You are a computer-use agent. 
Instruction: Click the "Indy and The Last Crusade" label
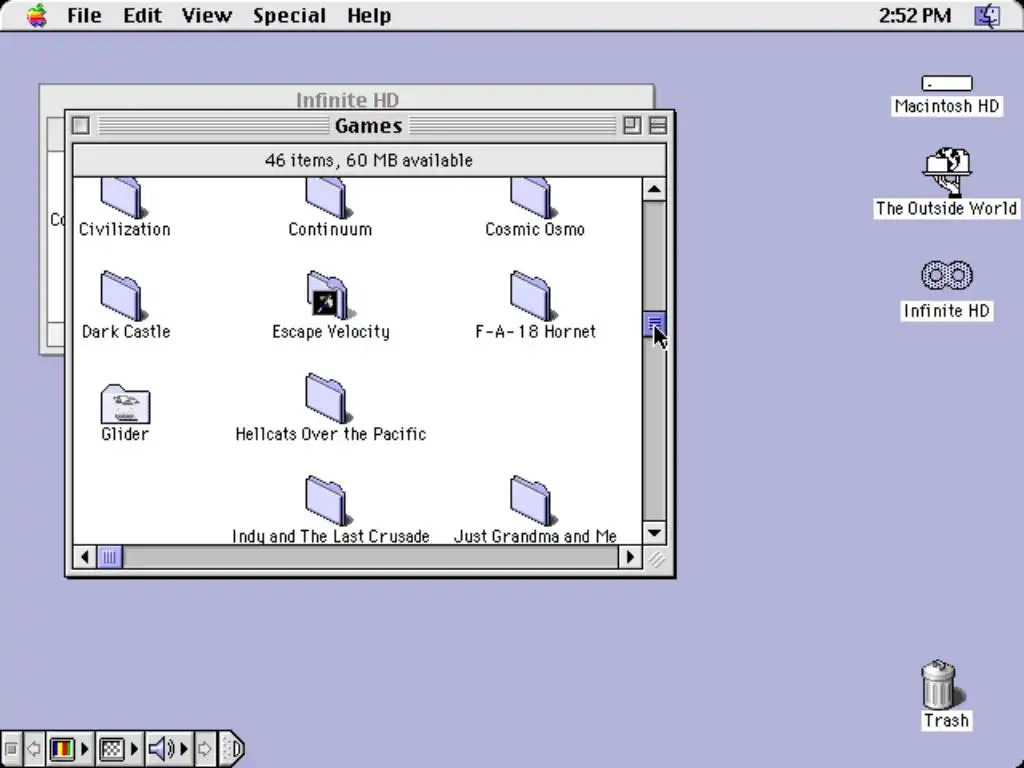tap(330, 536)
